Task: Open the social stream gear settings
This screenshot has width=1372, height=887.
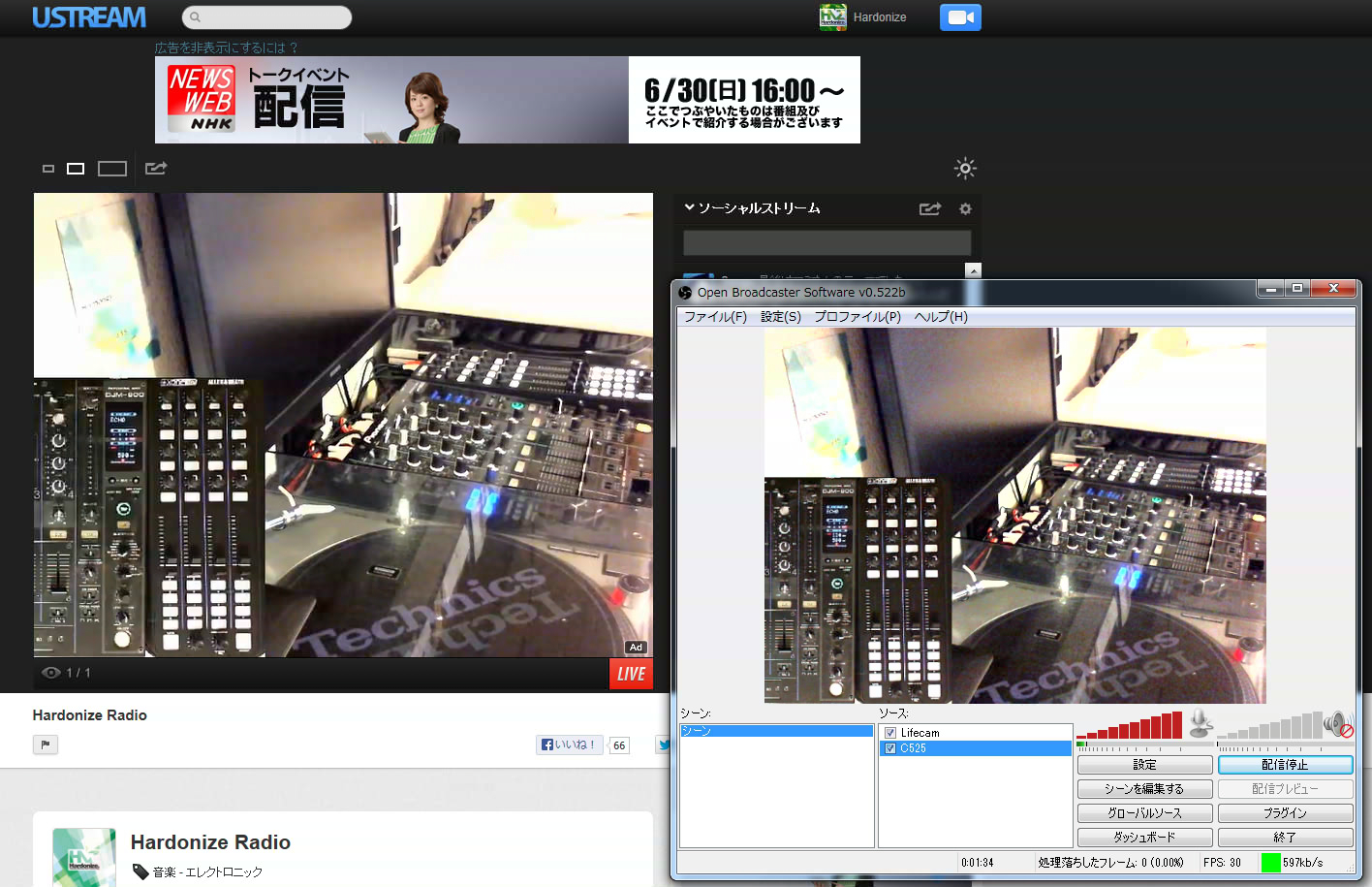Action: tap(965, 208)
